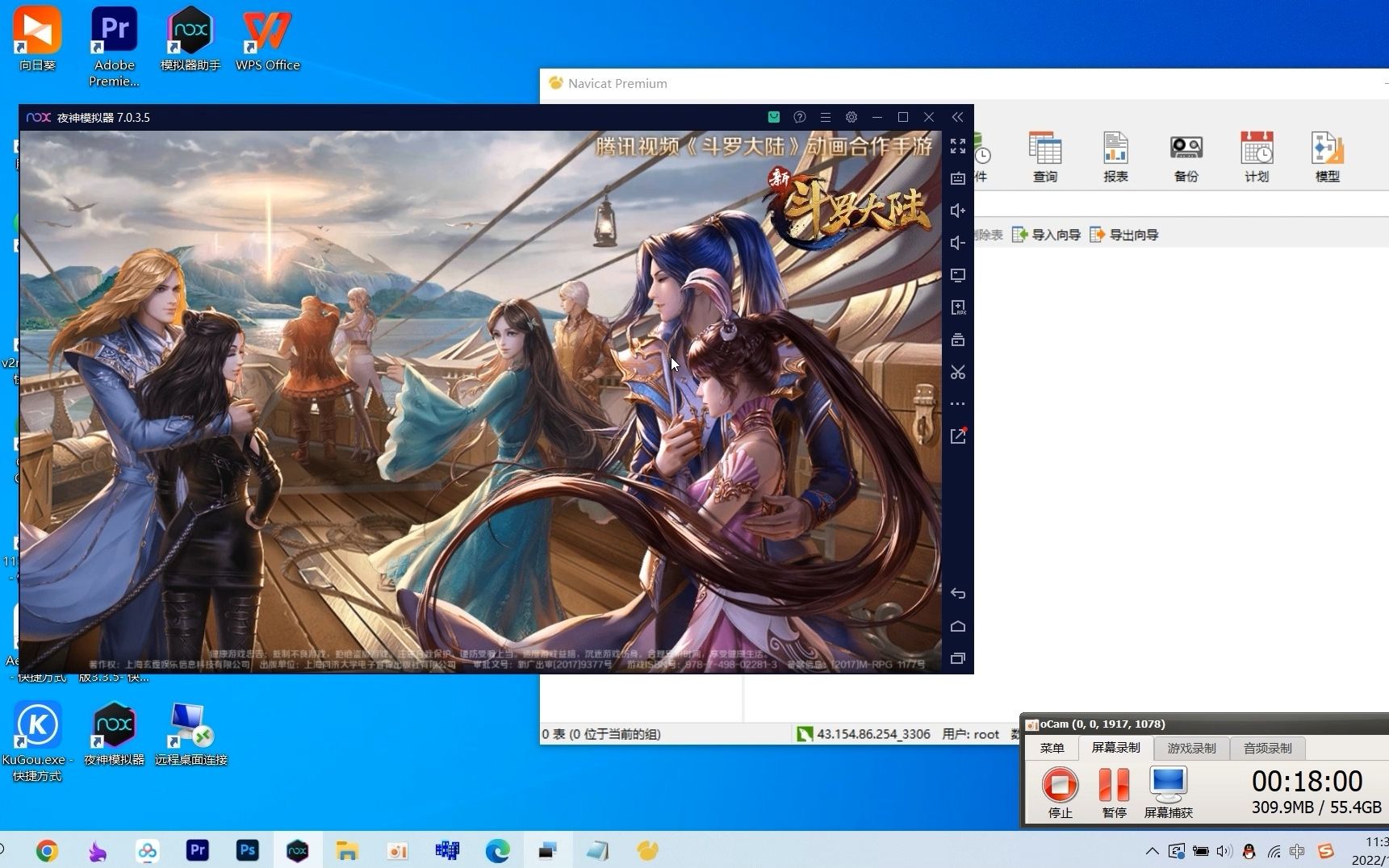Open Backup (备份) in Navicat toolbar
Image resolution: width=1389 pixels, height=868 pixels.
coord(1186,157)
